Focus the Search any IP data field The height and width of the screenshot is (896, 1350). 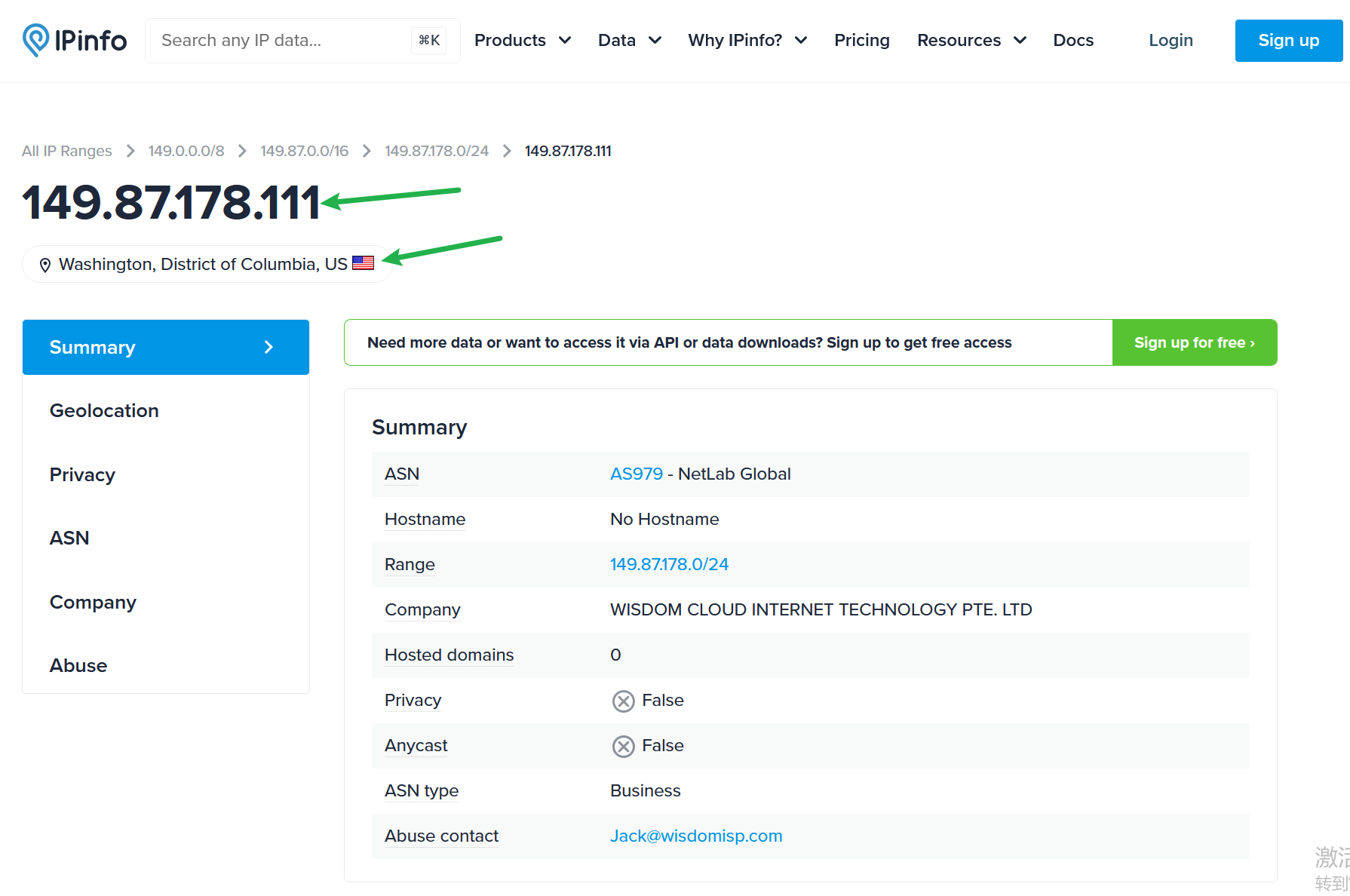click(302, 41)
